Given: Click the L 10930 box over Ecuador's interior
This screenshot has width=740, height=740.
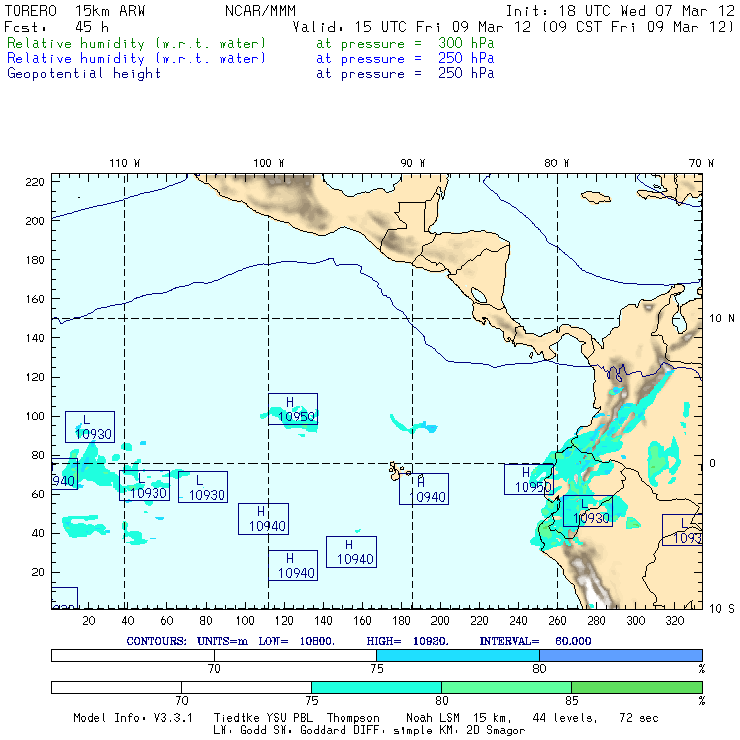Looking at the screenshot, I should coord(588,511).
